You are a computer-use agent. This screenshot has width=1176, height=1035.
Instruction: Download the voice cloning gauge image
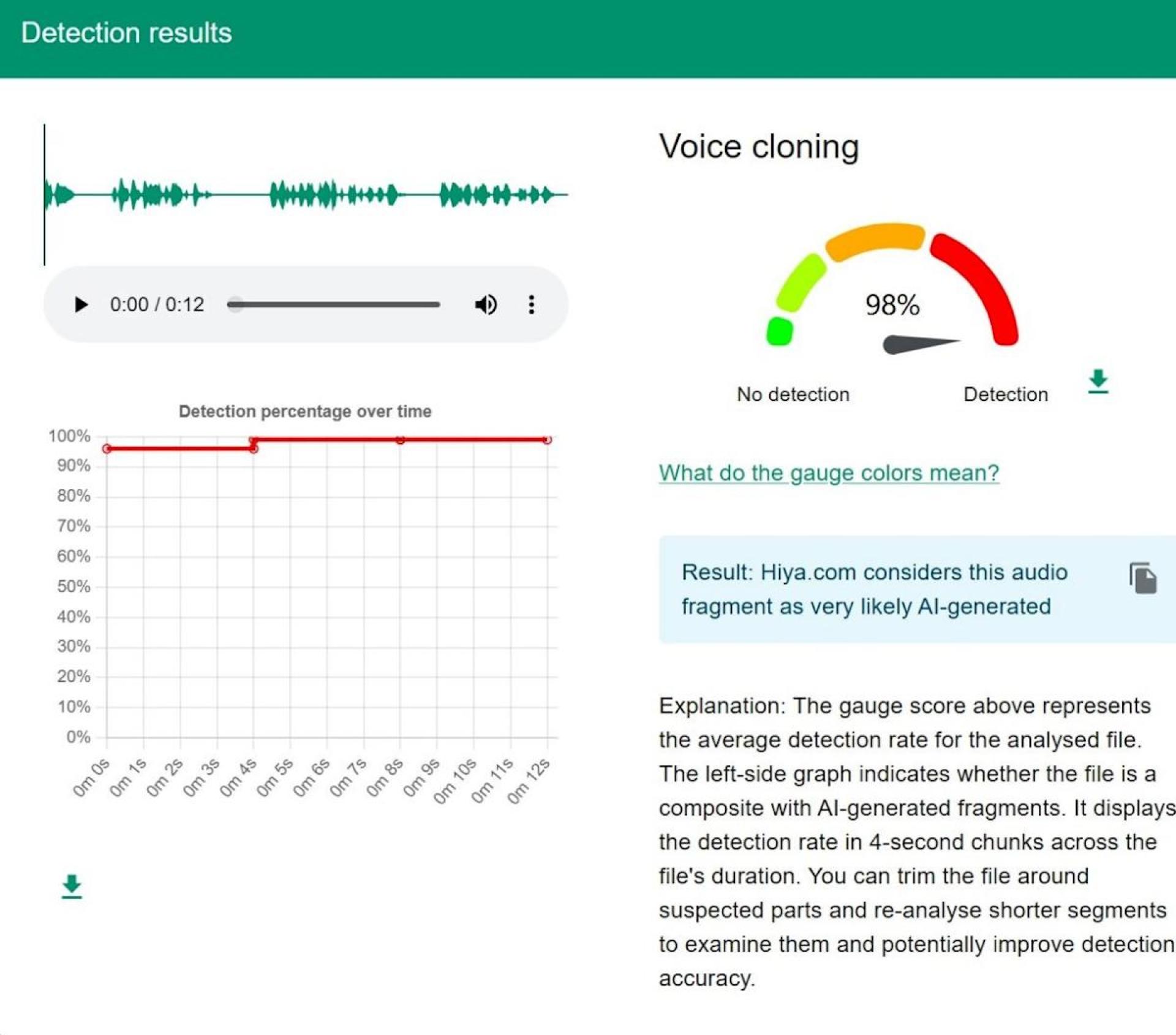coord(1098,381)
